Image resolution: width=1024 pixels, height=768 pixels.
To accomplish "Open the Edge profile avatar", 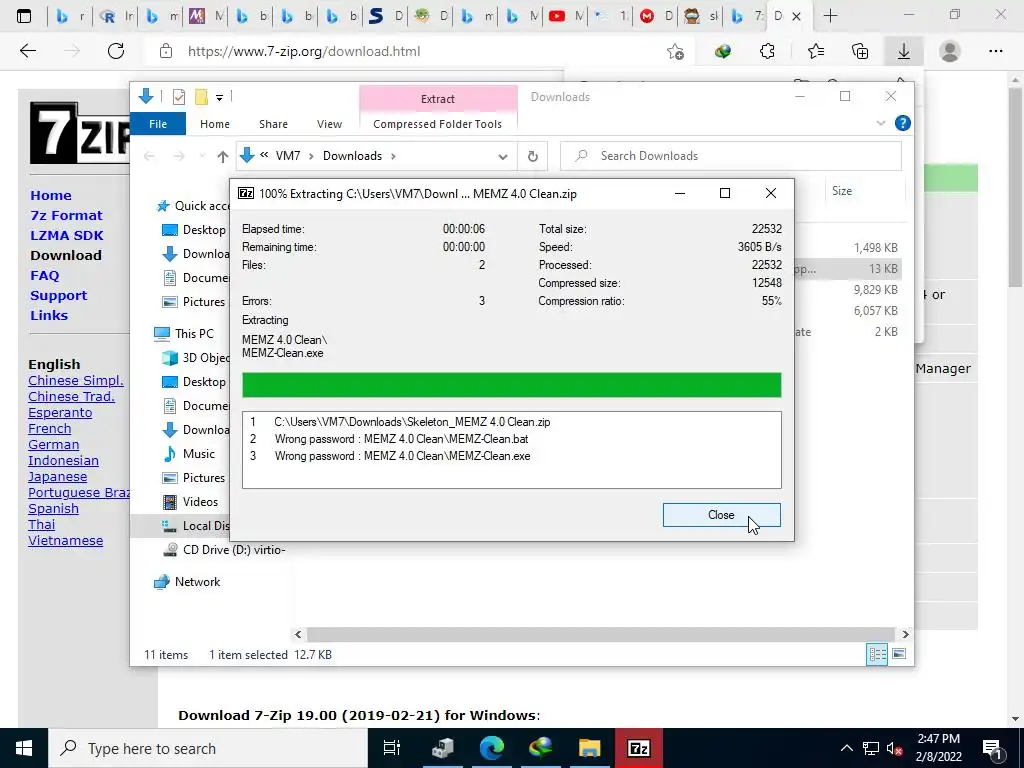I will [950, 51].
